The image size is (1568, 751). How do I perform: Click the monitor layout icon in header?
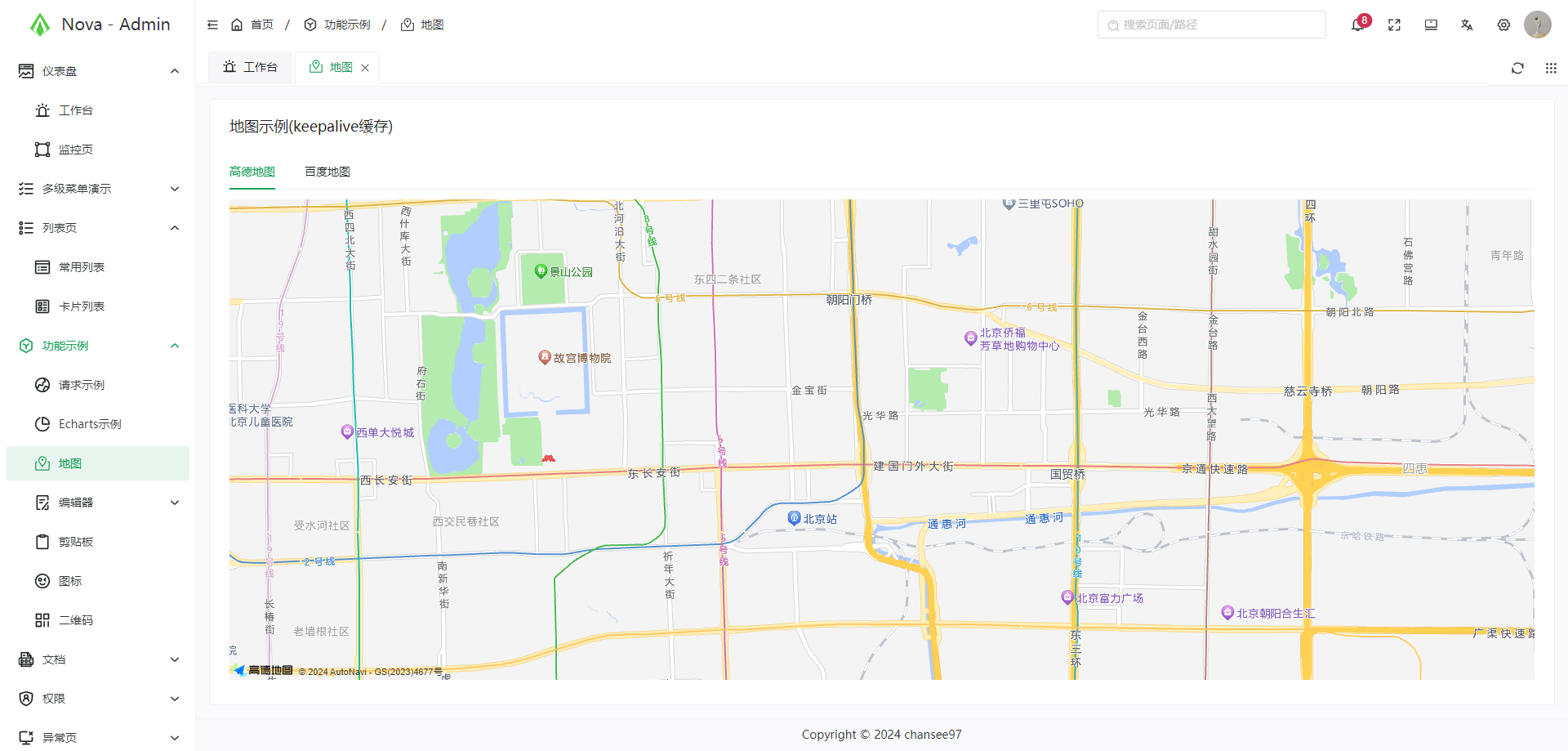pyautogui.click(x=1431, y=25)
